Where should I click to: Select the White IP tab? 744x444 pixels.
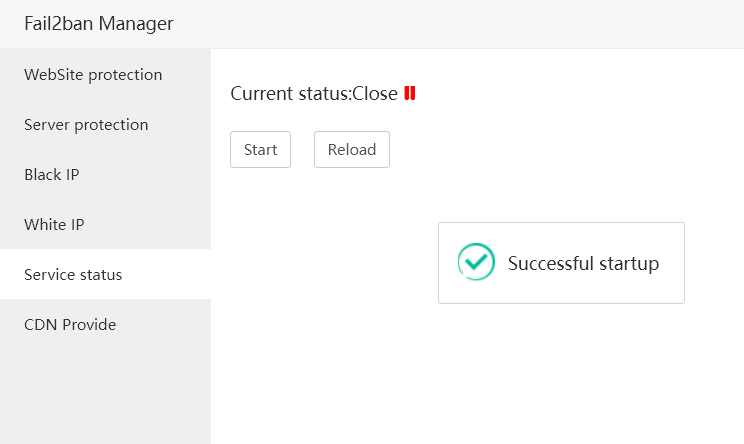[54, 225]
